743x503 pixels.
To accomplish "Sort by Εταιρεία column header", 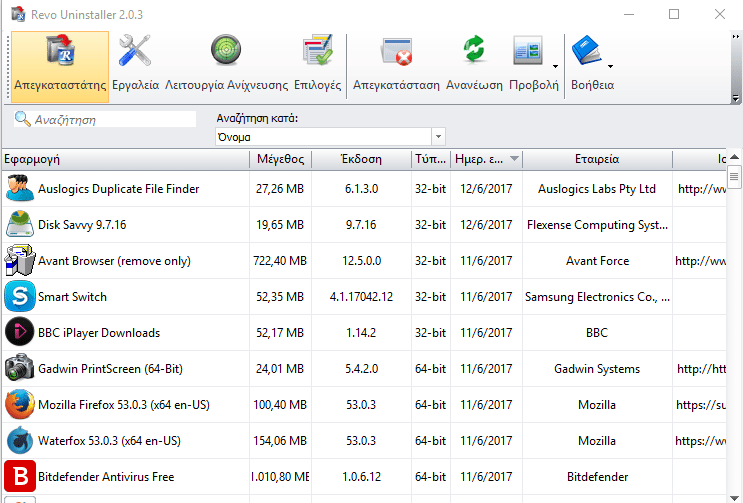I will tap(597, 159).
